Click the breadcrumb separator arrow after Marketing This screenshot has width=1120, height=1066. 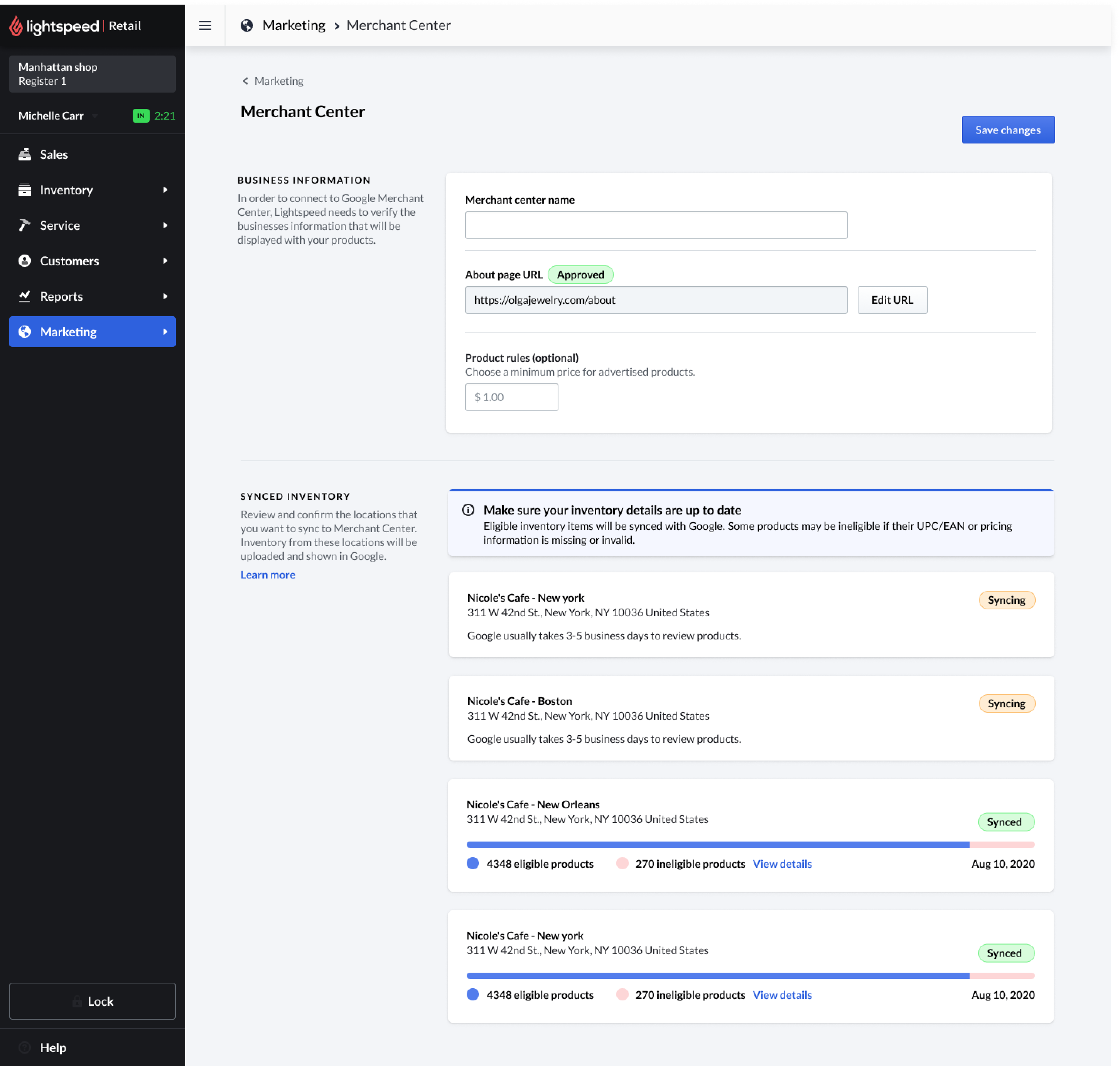coord(337,26)
